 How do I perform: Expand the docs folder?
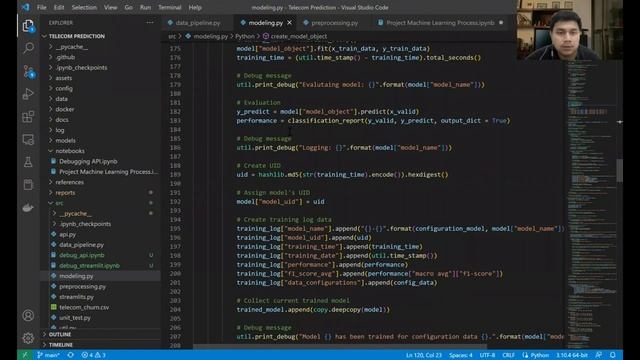pyautogui.click(x=62, y=120)
